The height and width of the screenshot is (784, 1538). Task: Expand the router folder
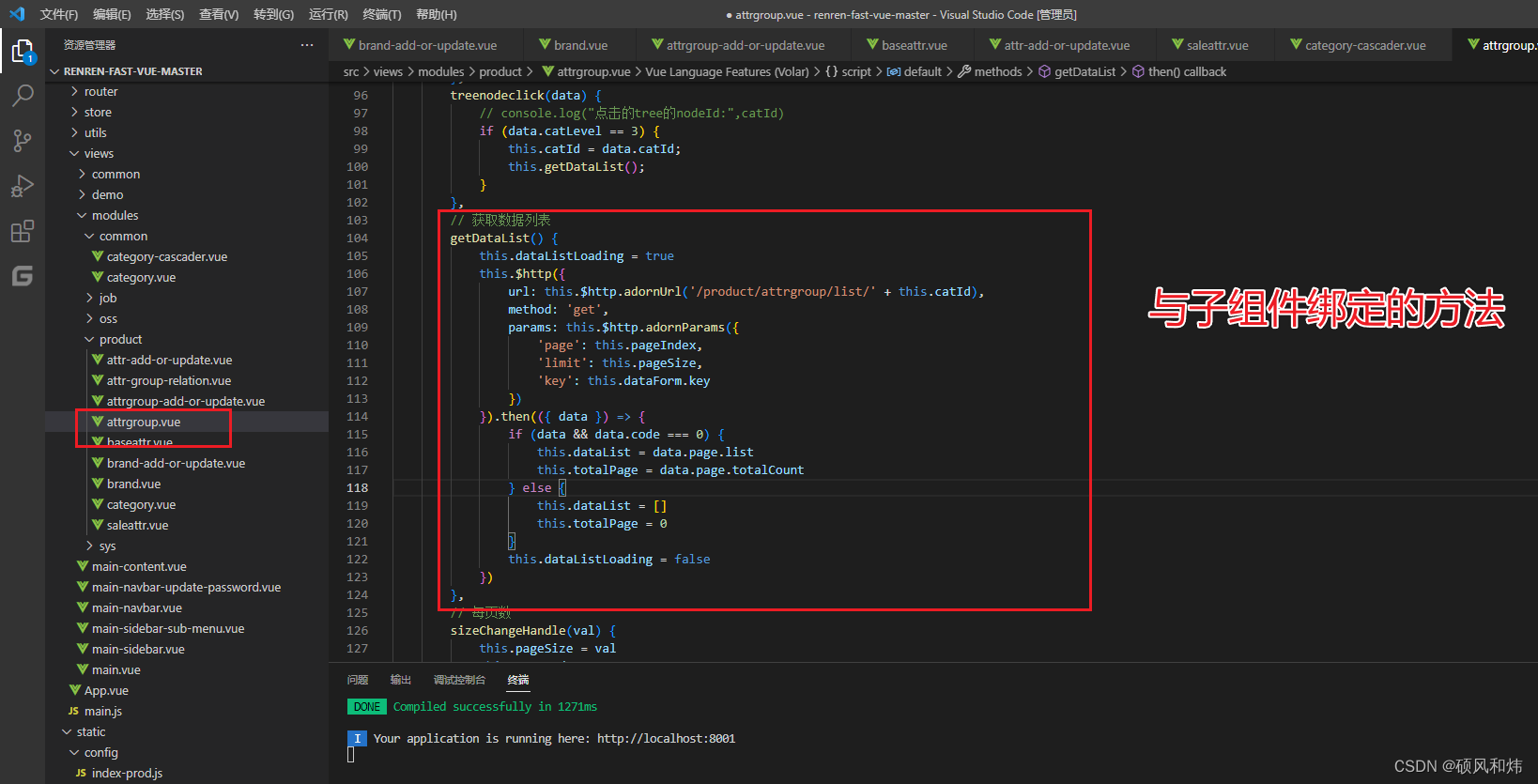click(x=75, y=91)
